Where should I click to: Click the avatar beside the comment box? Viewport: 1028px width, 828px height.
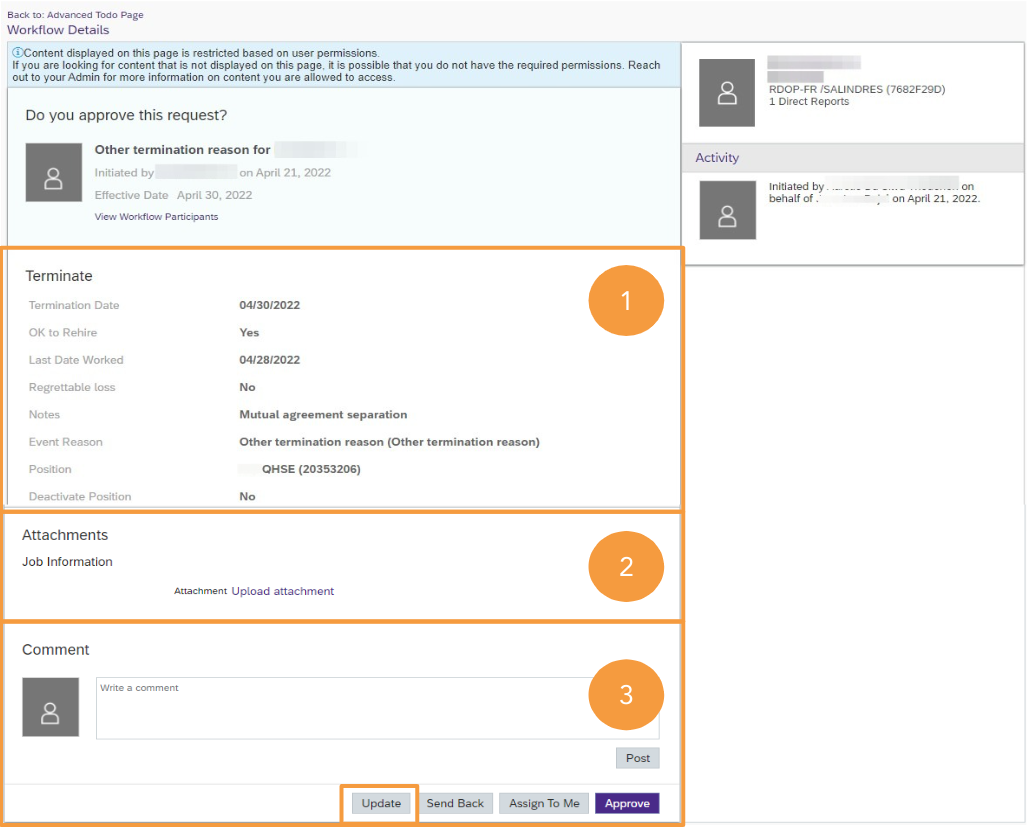(50, 711)
